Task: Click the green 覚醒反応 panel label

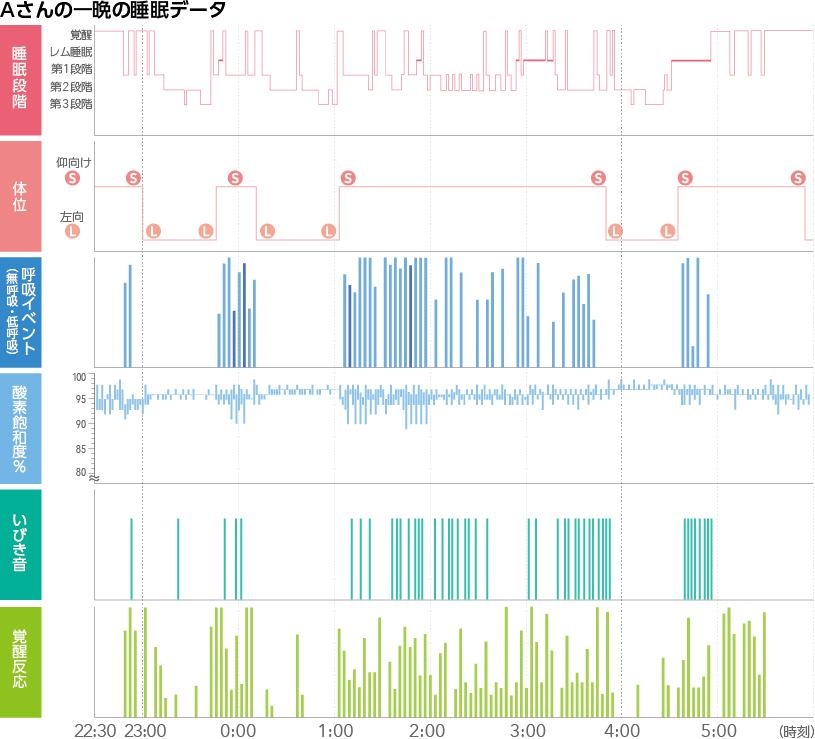Action: (21, 662)
